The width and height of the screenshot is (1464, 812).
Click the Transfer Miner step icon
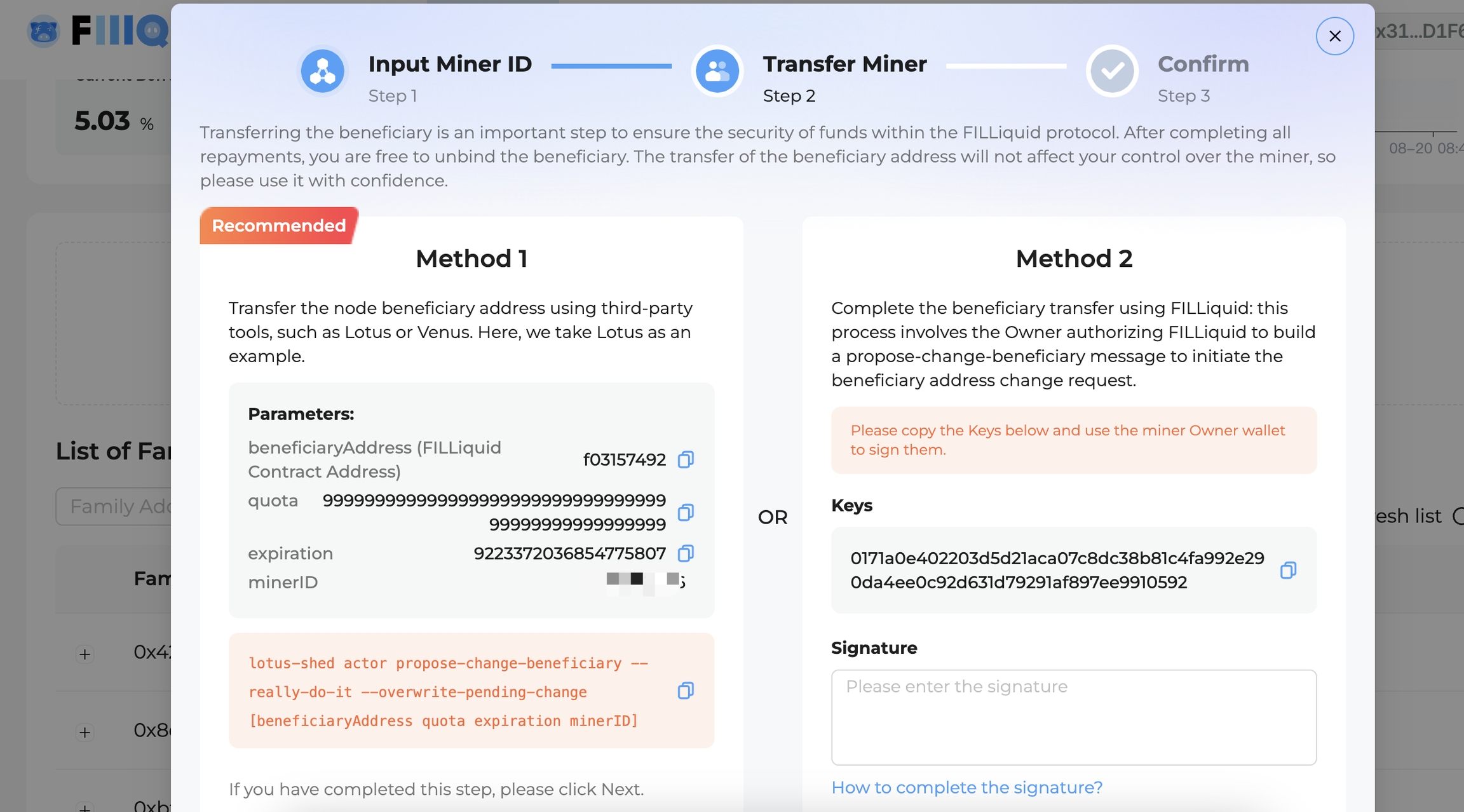[717, 71]
